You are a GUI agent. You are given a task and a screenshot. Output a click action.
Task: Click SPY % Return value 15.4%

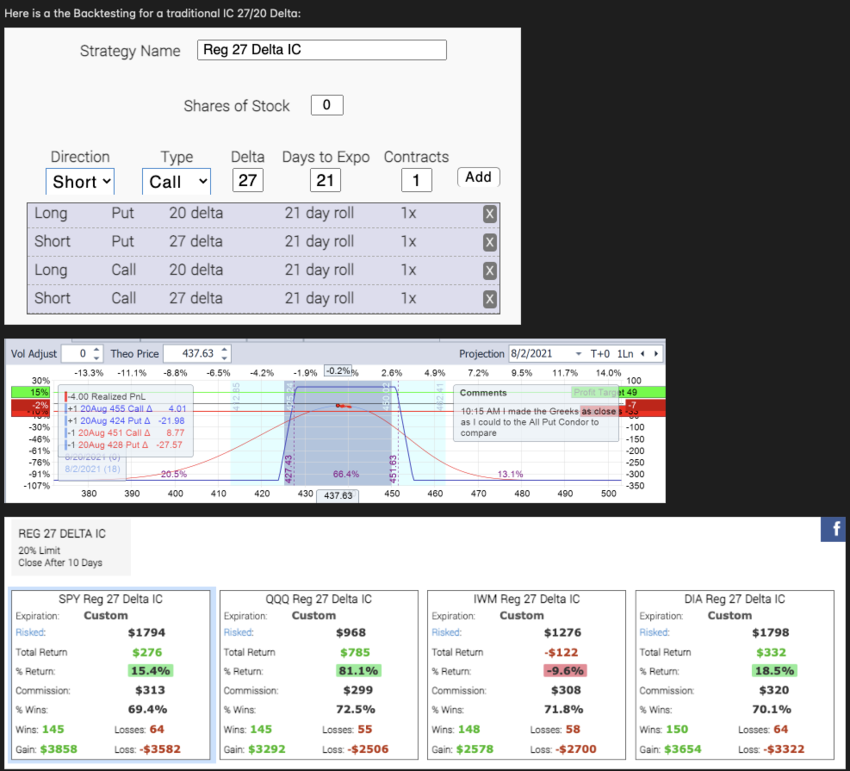point(151,671)
